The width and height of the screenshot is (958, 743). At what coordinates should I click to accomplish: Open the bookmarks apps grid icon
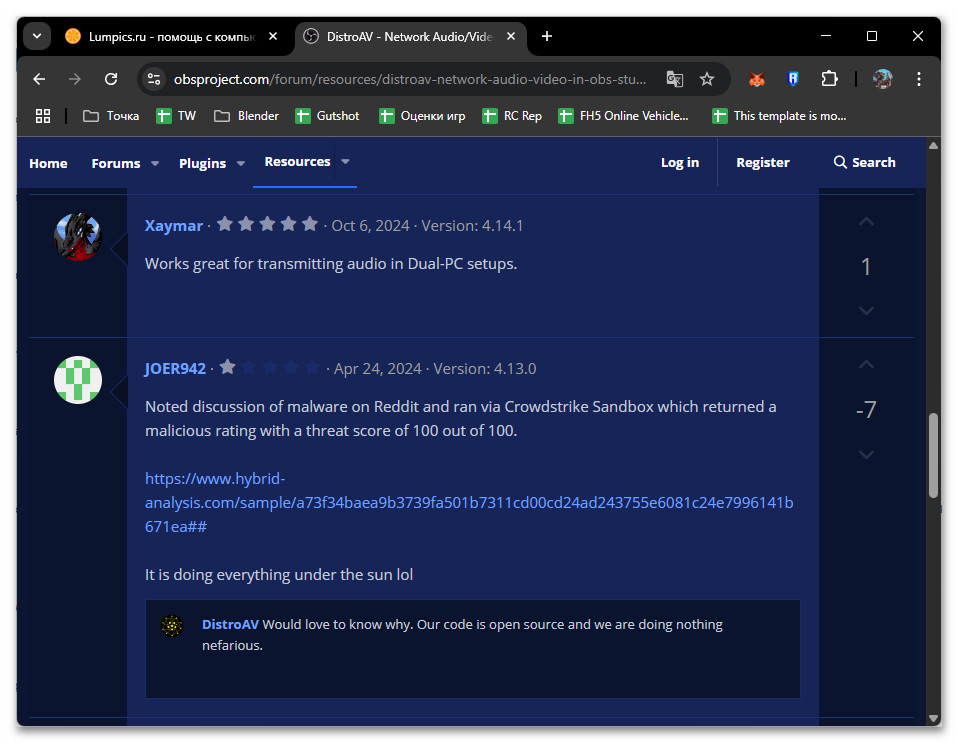pos(42,116)
